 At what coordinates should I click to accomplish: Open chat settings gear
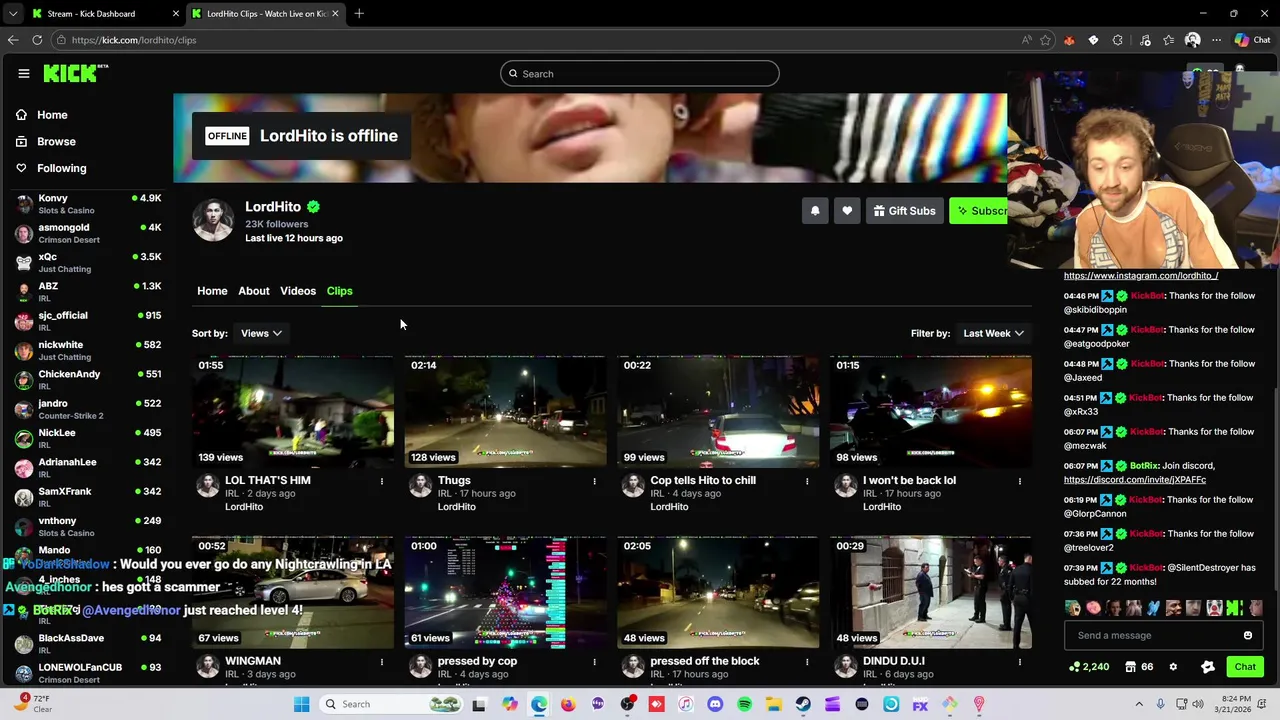coord(1173,667)
